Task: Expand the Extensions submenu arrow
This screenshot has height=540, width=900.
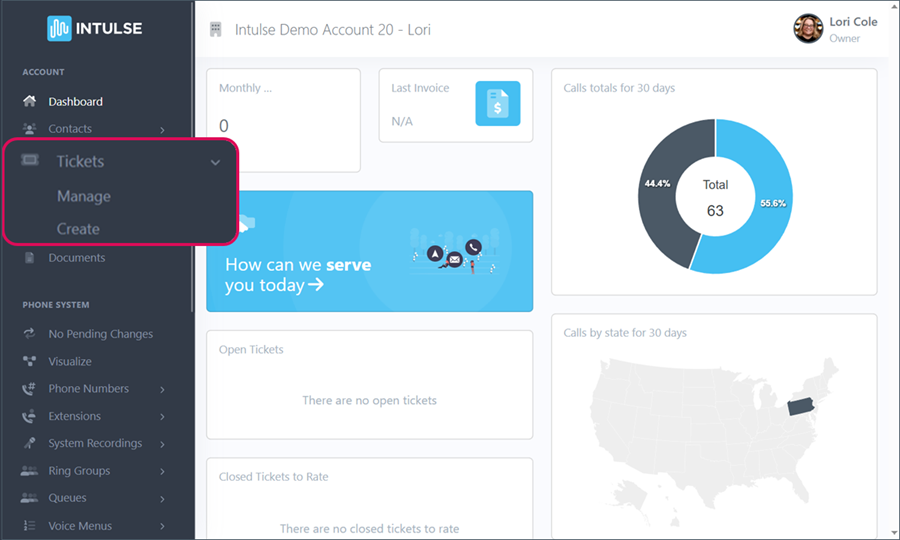Action: point(162,416)
